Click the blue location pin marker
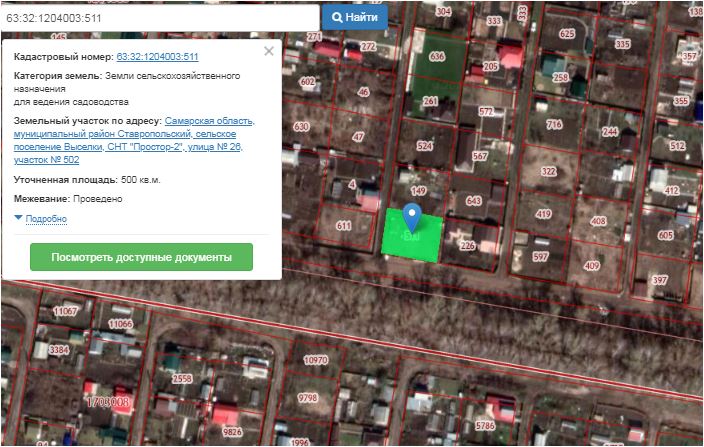Image resolution: width=704 pixels, height=447 pixels. click(412, 217)
